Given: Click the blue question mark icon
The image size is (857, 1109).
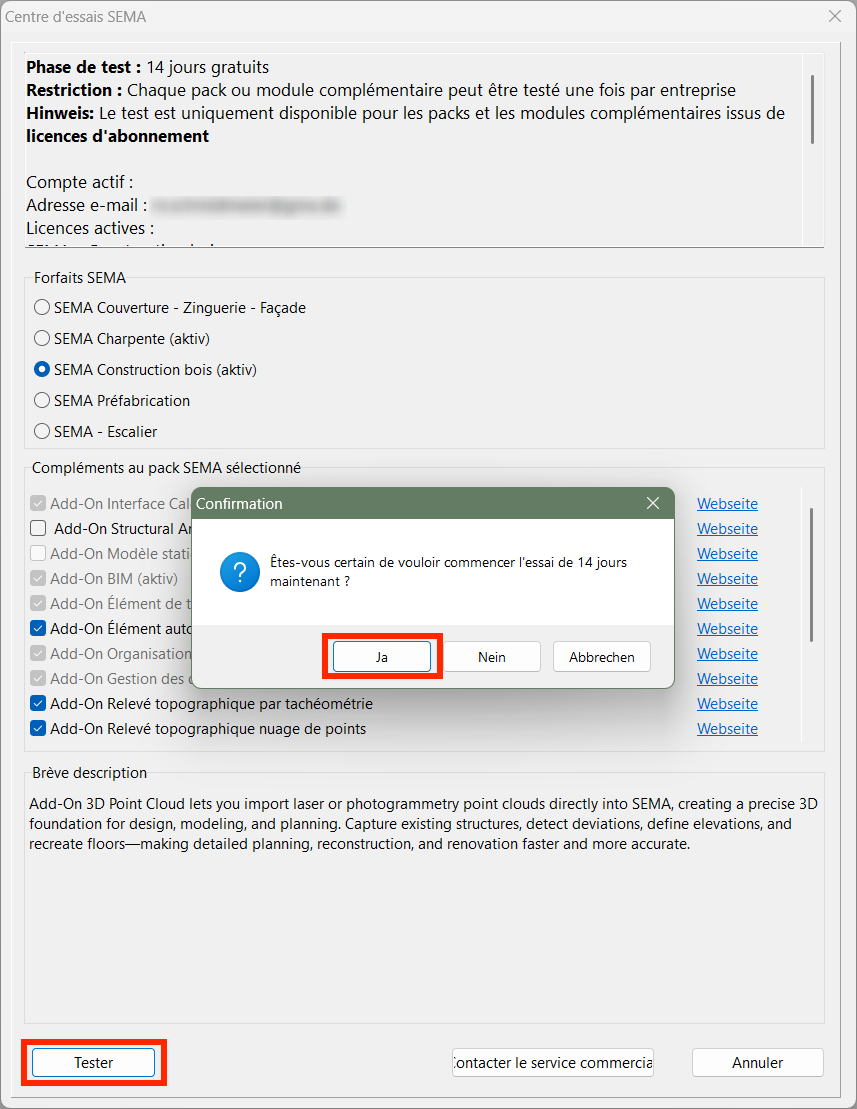Looking at the screenshot, I should (x=240, y=574).
